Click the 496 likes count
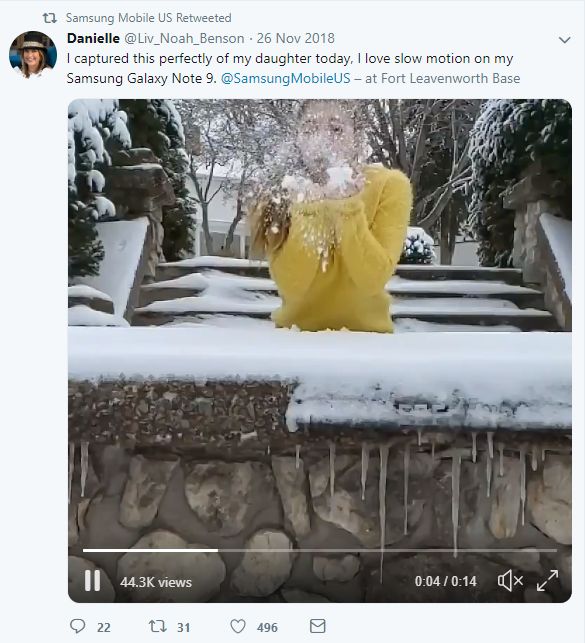 (x=267, y=627)
